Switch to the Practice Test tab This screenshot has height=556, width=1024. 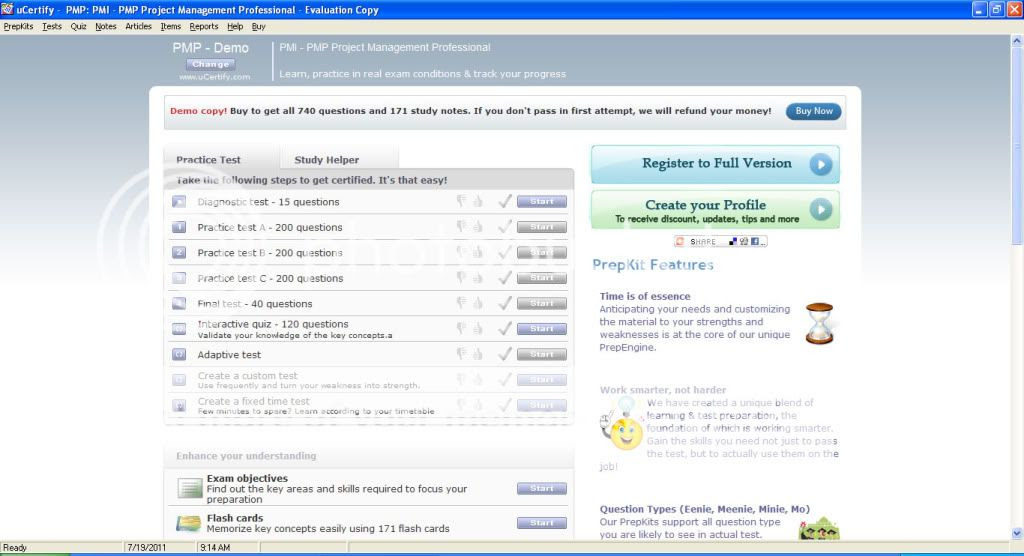coord(208,159)
